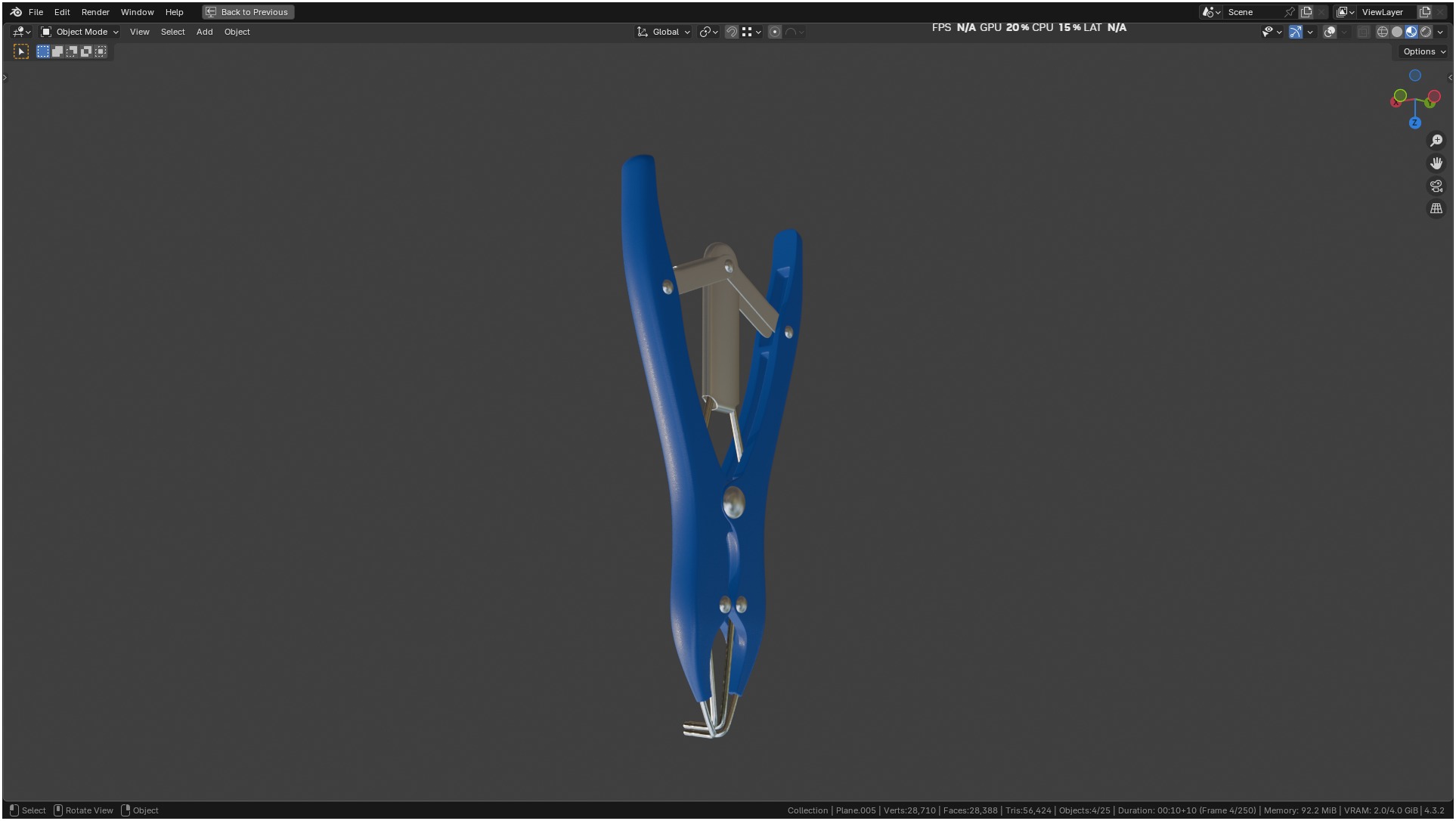Click the Collection status bar text
1456x821 pixels.
click(807, 810)
